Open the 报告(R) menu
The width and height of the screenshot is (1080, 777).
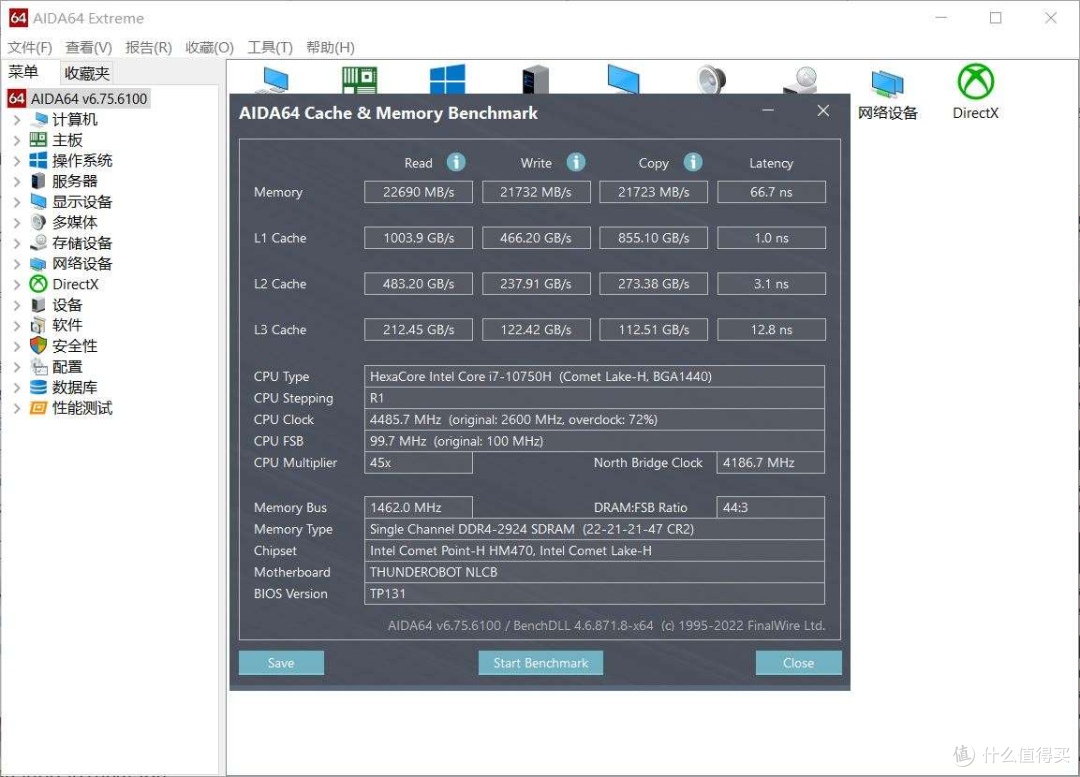pos(149,47)
